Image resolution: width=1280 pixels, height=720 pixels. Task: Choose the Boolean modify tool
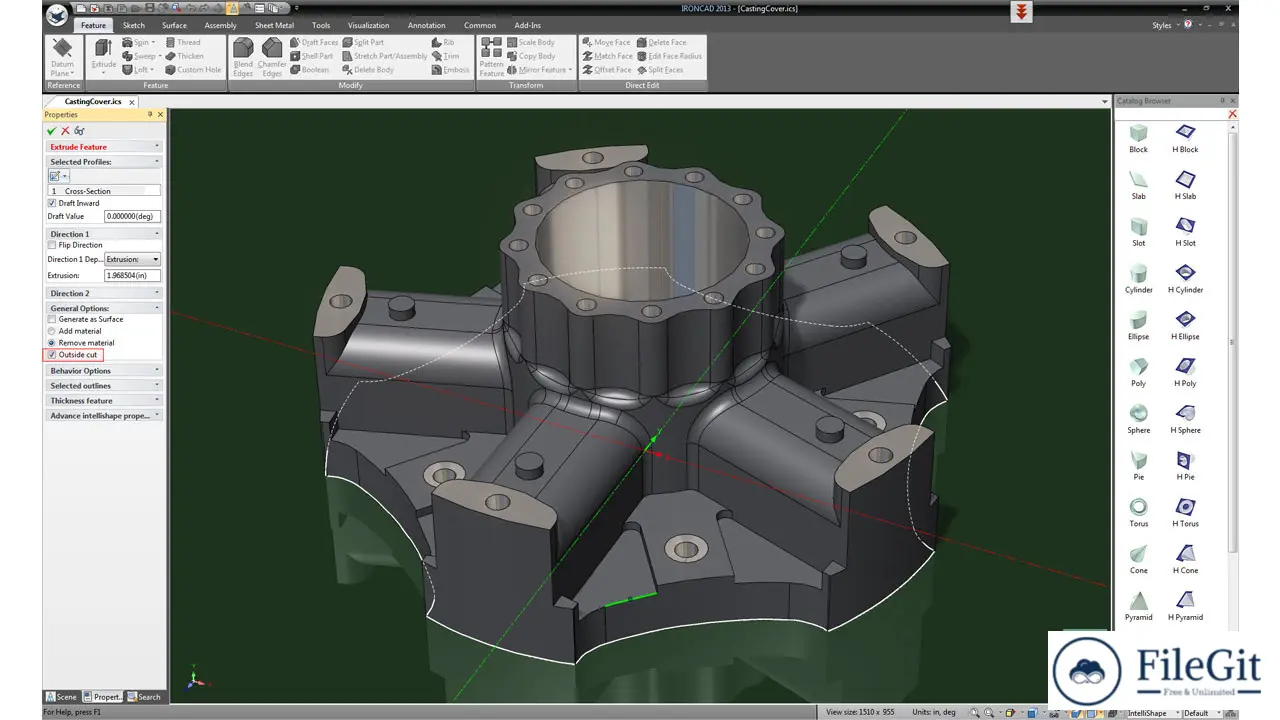(309, 69)
